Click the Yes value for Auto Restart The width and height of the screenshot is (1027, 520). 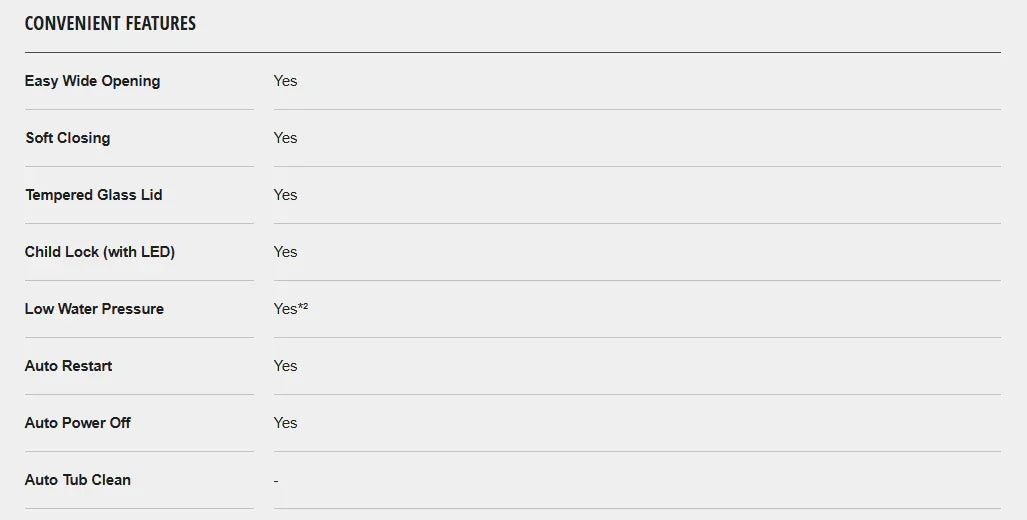pos(285,366)
